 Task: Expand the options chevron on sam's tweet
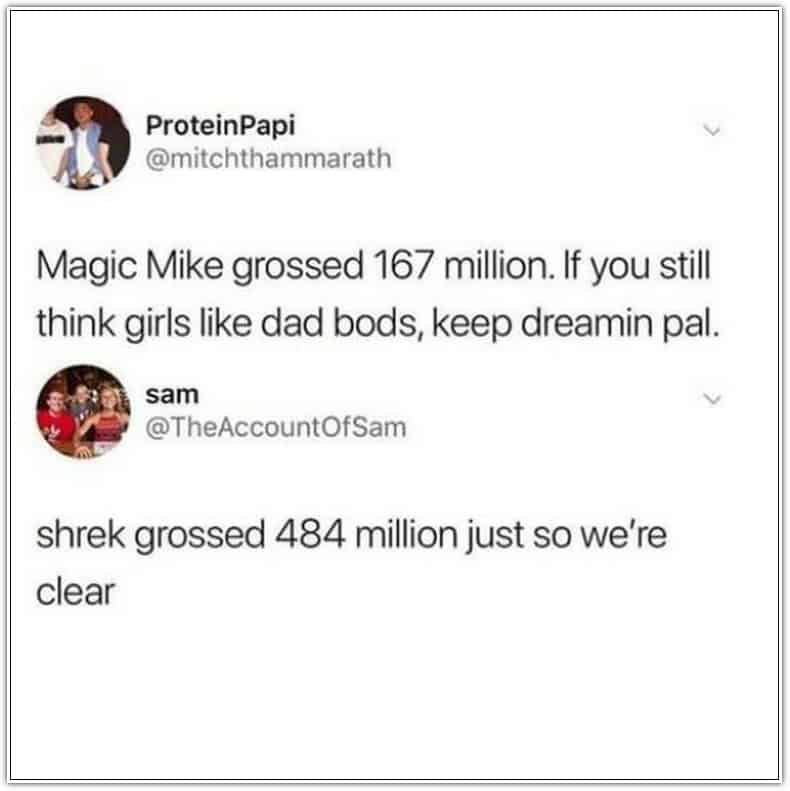712,400
